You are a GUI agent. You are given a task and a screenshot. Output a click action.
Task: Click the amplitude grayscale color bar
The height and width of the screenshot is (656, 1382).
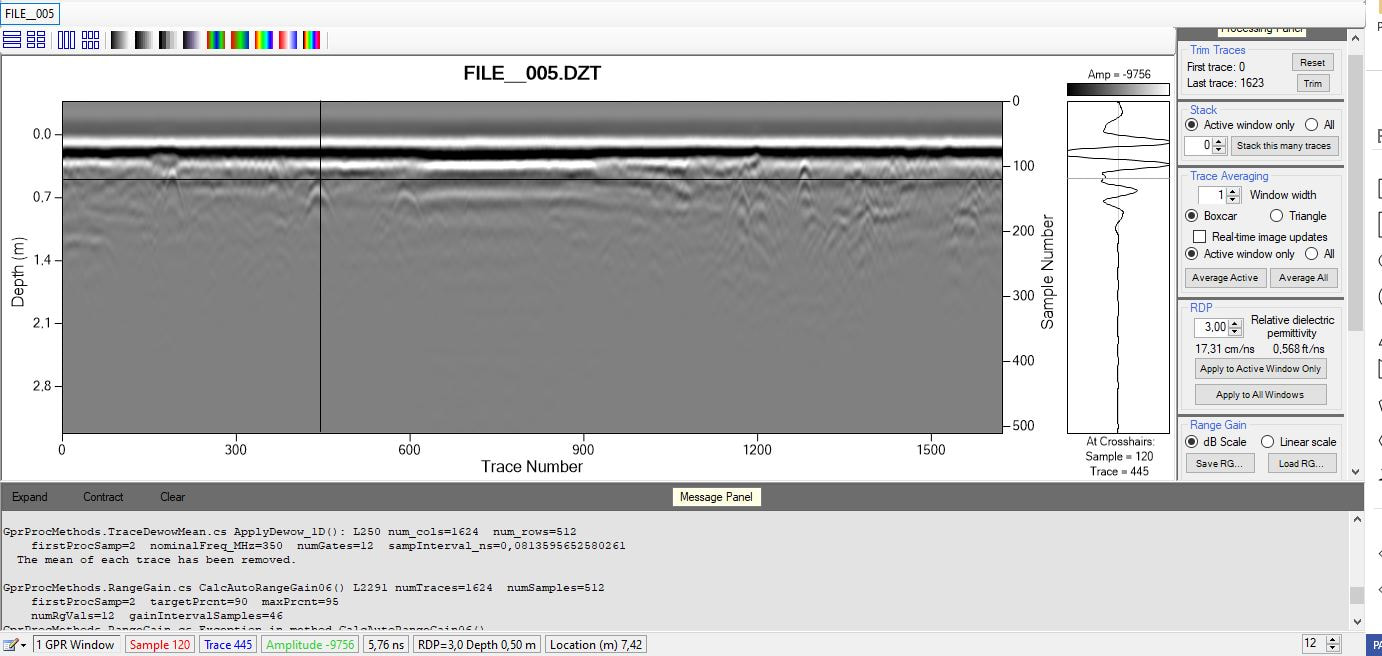pyautogui.click(x=1118, y=89)
